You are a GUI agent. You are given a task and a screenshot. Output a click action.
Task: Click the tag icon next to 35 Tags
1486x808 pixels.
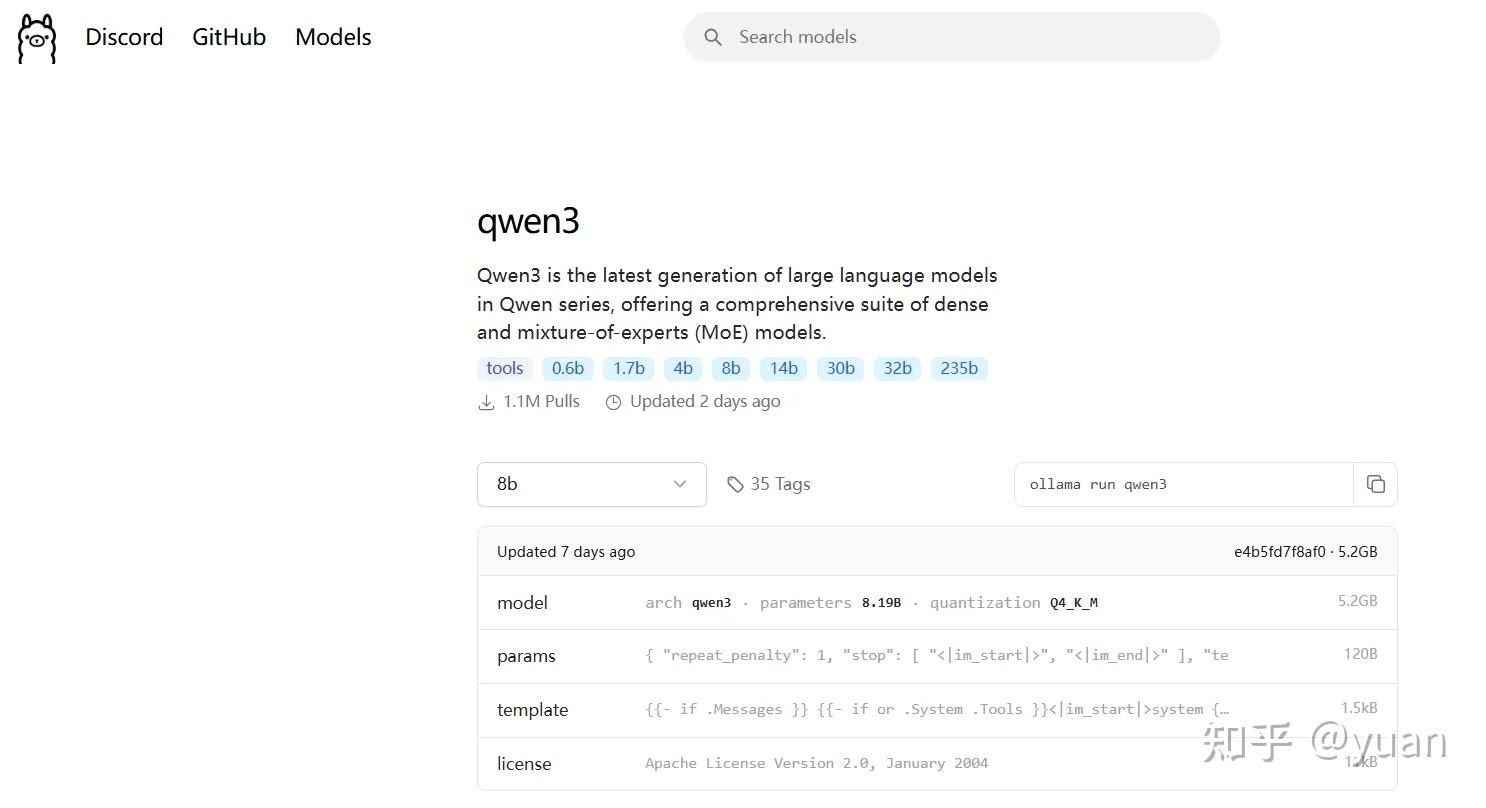[736, 484]
